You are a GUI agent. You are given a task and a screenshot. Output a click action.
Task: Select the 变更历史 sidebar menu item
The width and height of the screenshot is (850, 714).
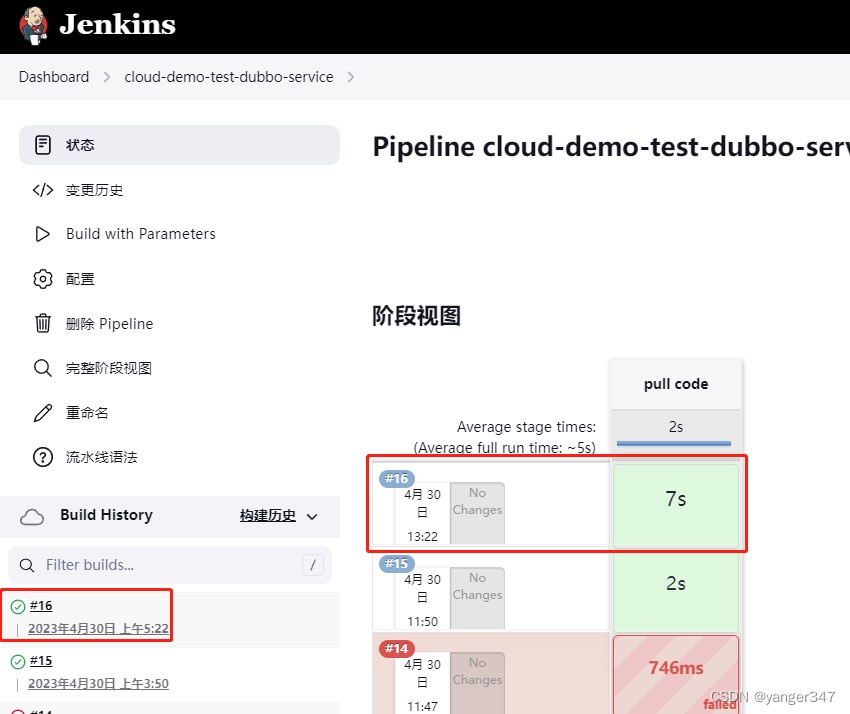click(x=95, y=190)
